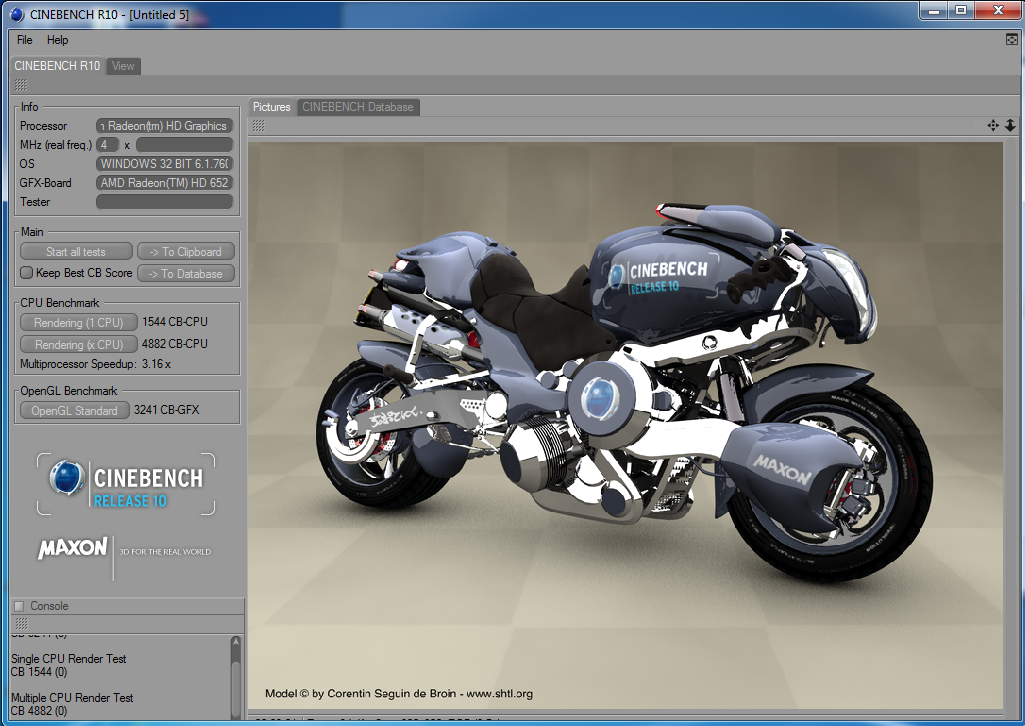Click the Pictures panel grip handle icon
Screen dimensions: 1025x726
(259, 125)
